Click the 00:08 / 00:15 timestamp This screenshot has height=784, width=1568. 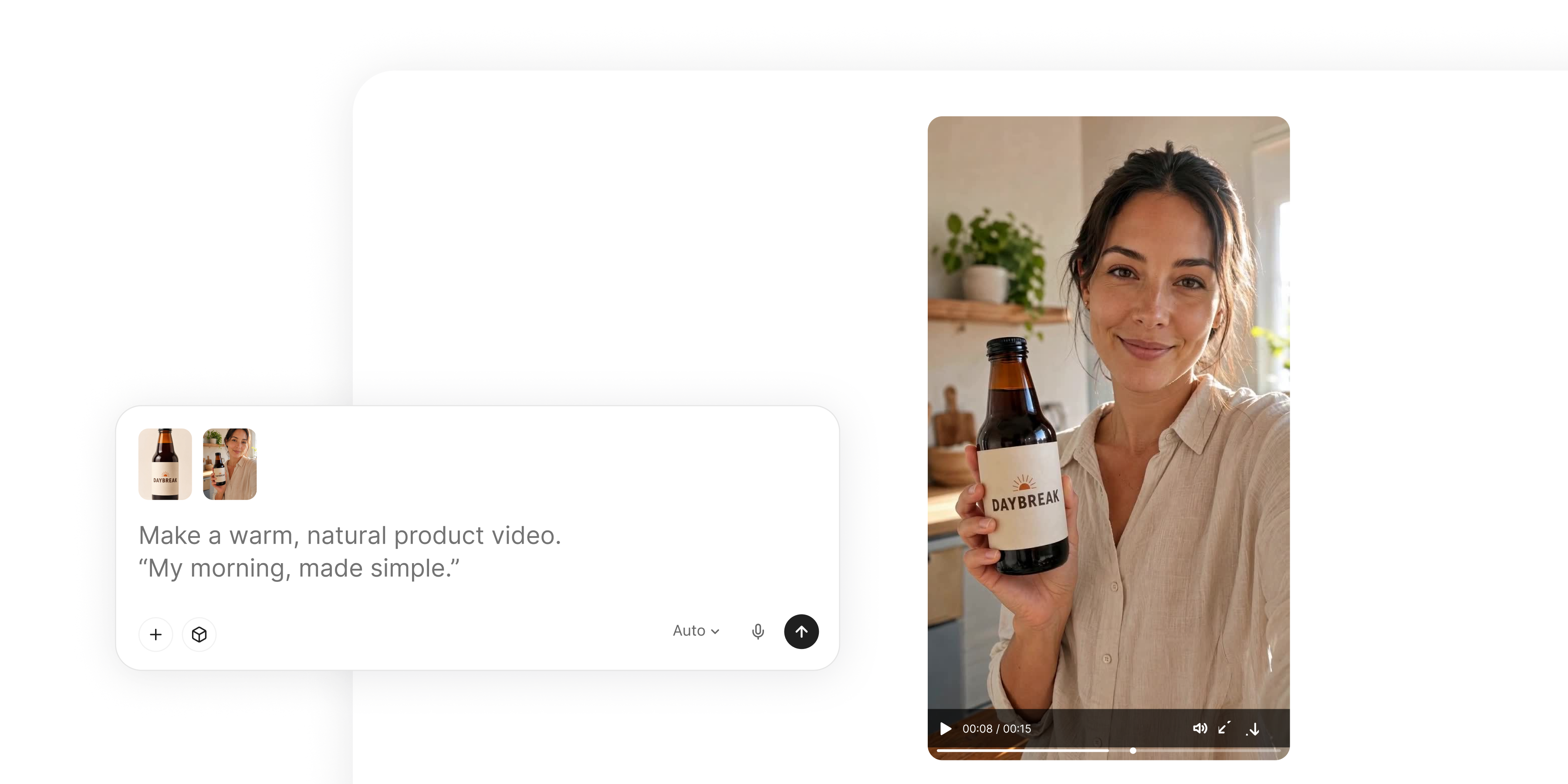[x=997, y=729]
